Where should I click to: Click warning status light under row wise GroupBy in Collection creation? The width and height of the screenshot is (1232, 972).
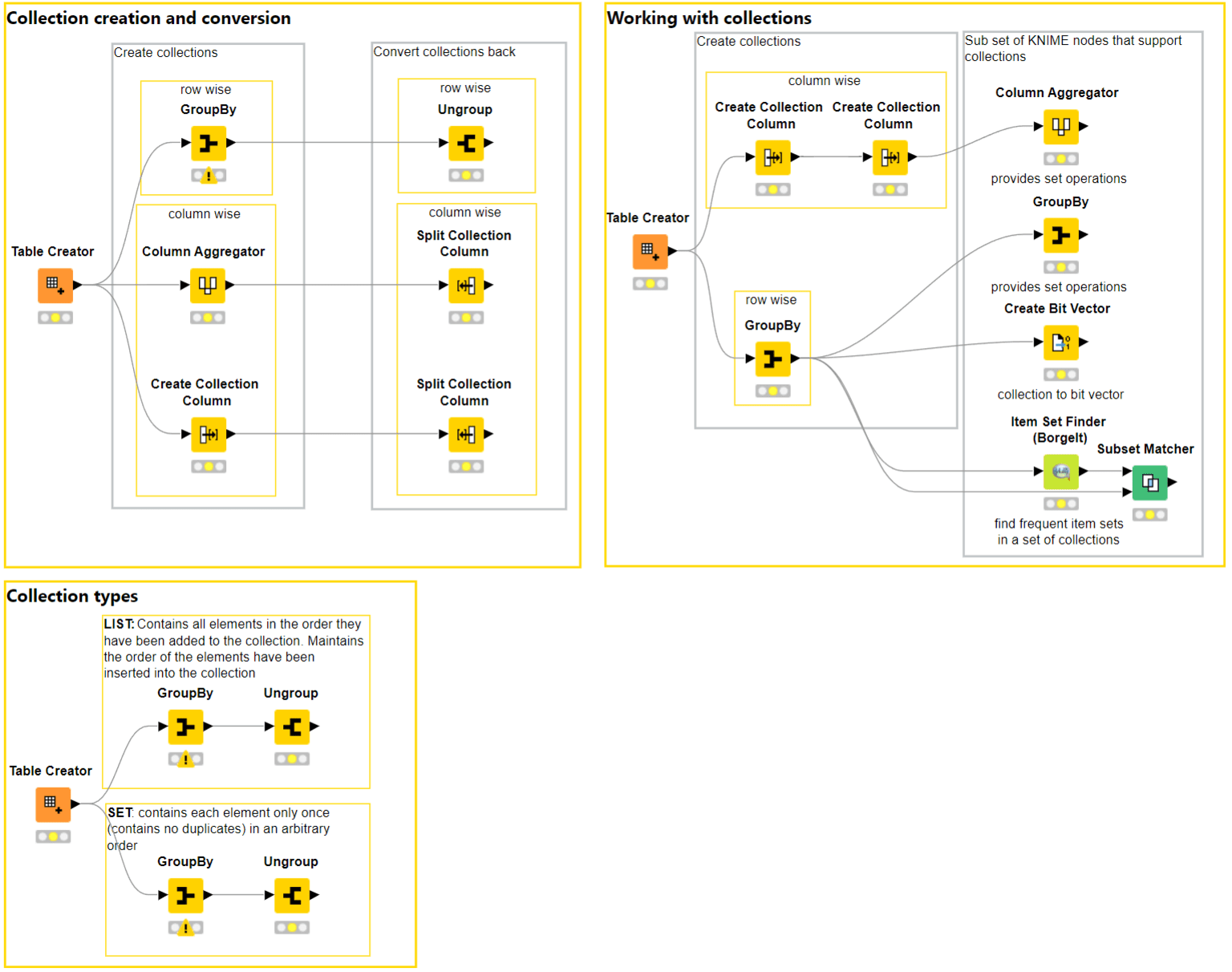tap(209, 175)
